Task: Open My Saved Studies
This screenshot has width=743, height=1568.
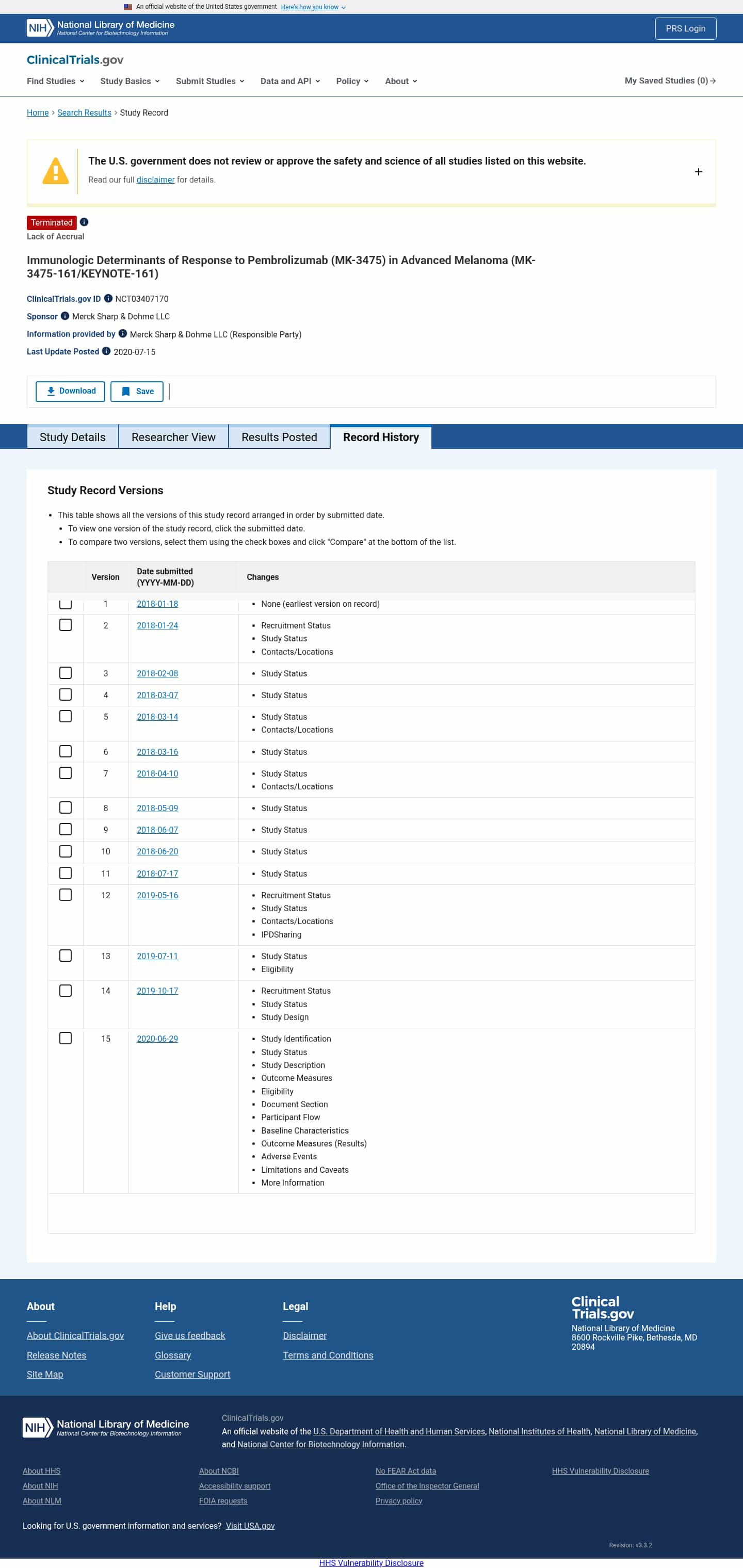Action: pos(670,81)
